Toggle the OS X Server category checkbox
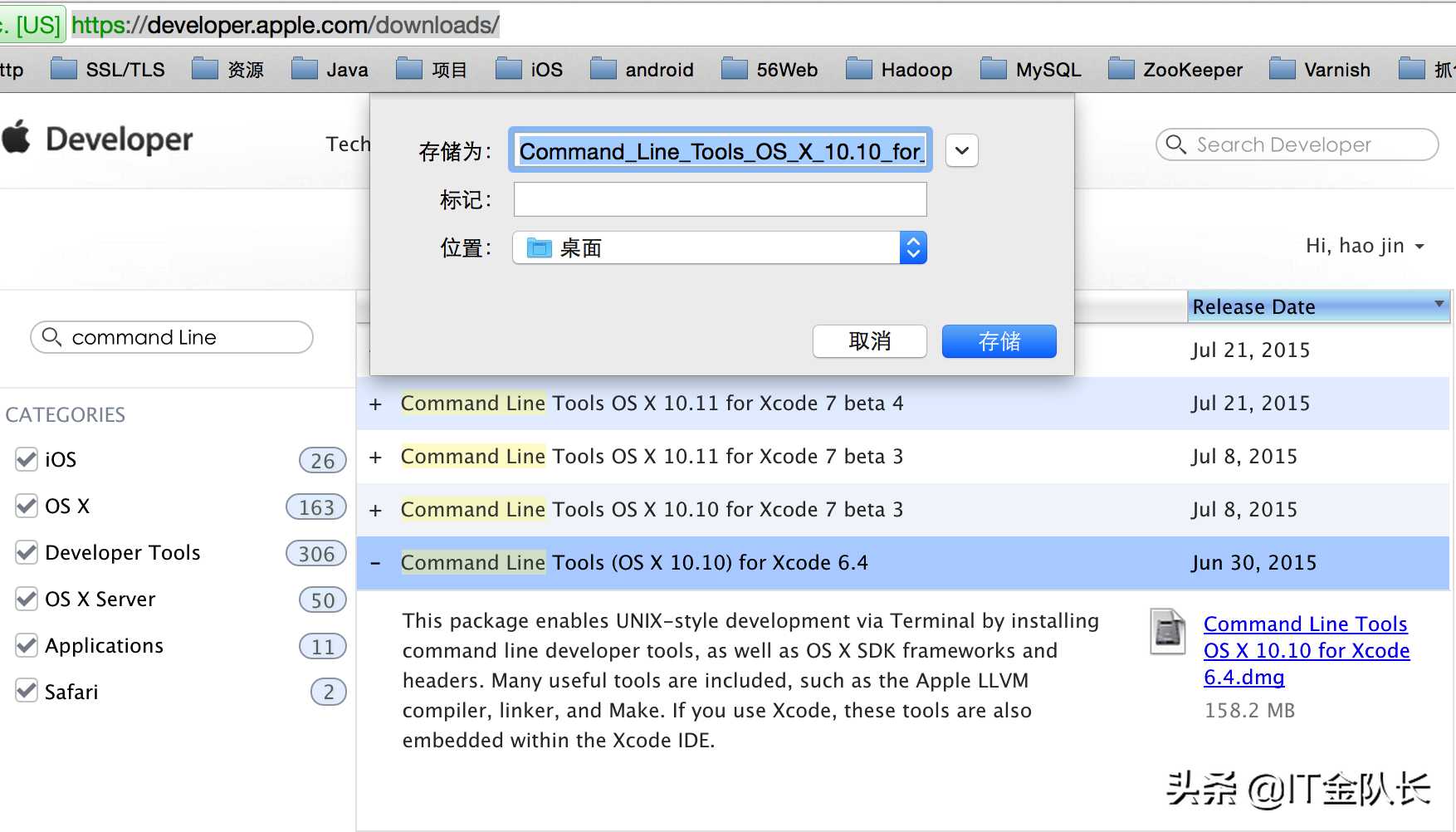The image size is (1456, 832). 27,599
